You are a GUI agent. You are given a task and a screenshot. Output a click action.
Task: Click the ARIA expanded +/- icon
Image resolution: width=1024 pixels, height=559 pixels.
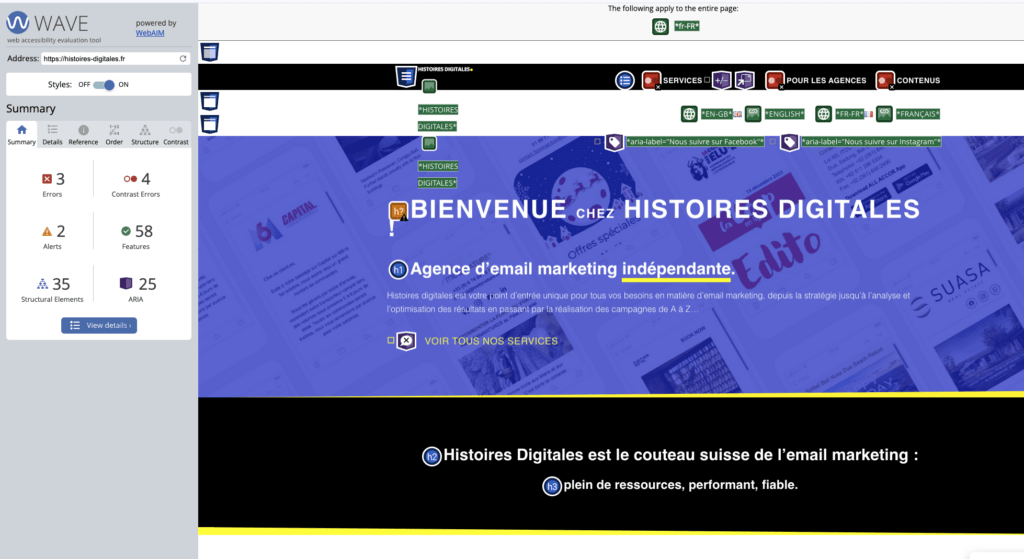[722, 80]
